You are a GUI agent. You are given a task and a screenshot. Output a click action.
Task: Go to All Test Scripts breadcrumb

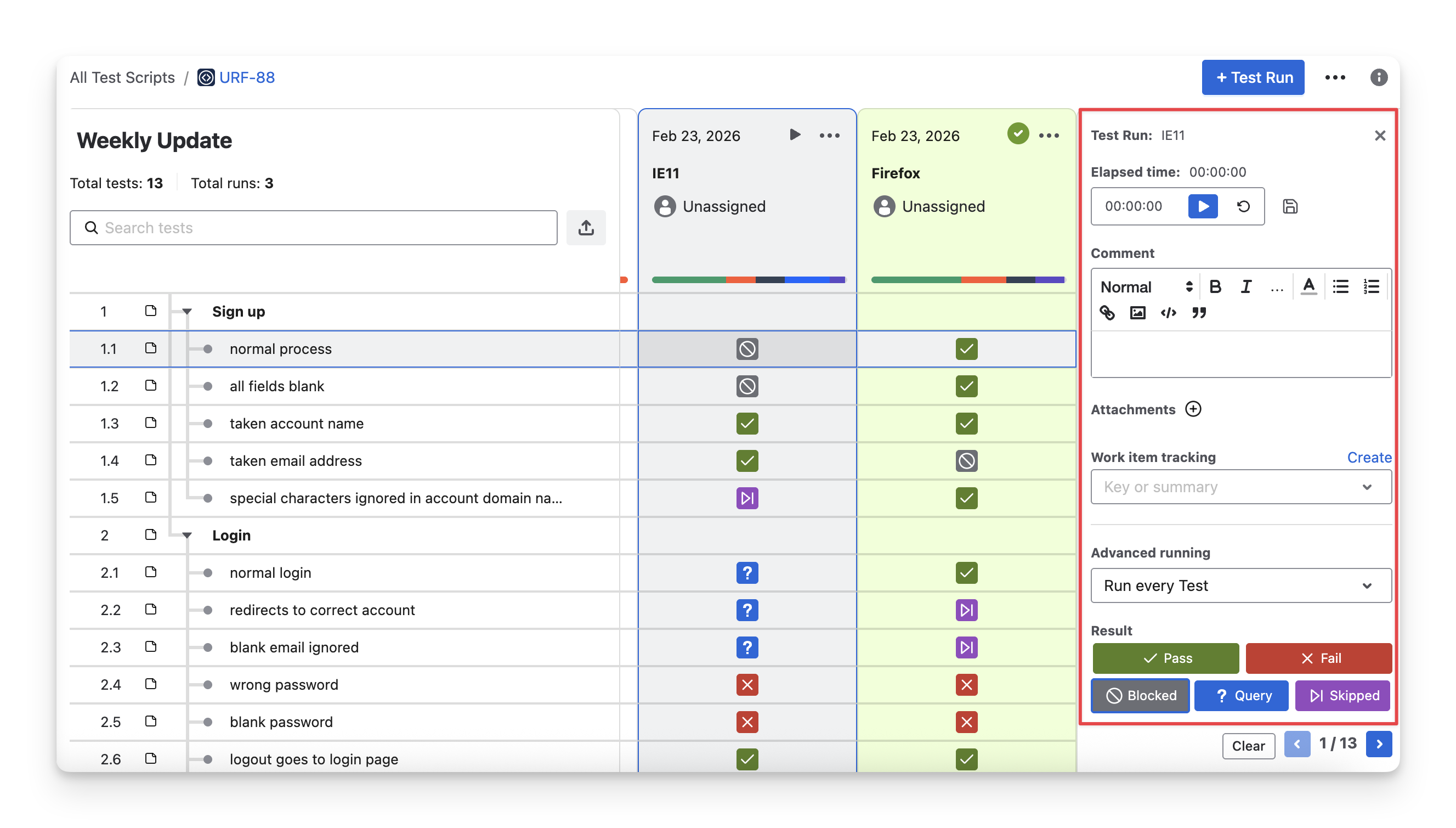coord(122,77)
